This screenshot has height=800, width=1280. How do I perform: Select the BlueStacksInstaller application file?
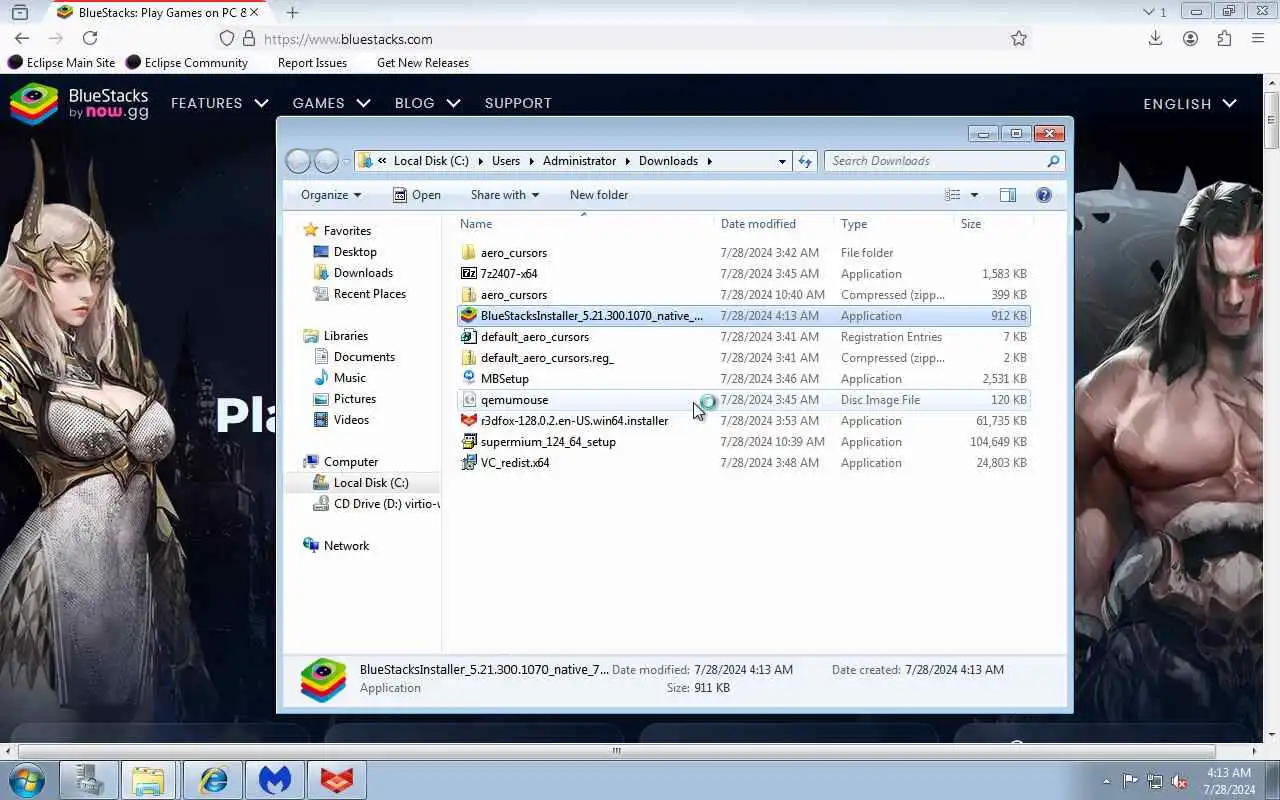743,316
